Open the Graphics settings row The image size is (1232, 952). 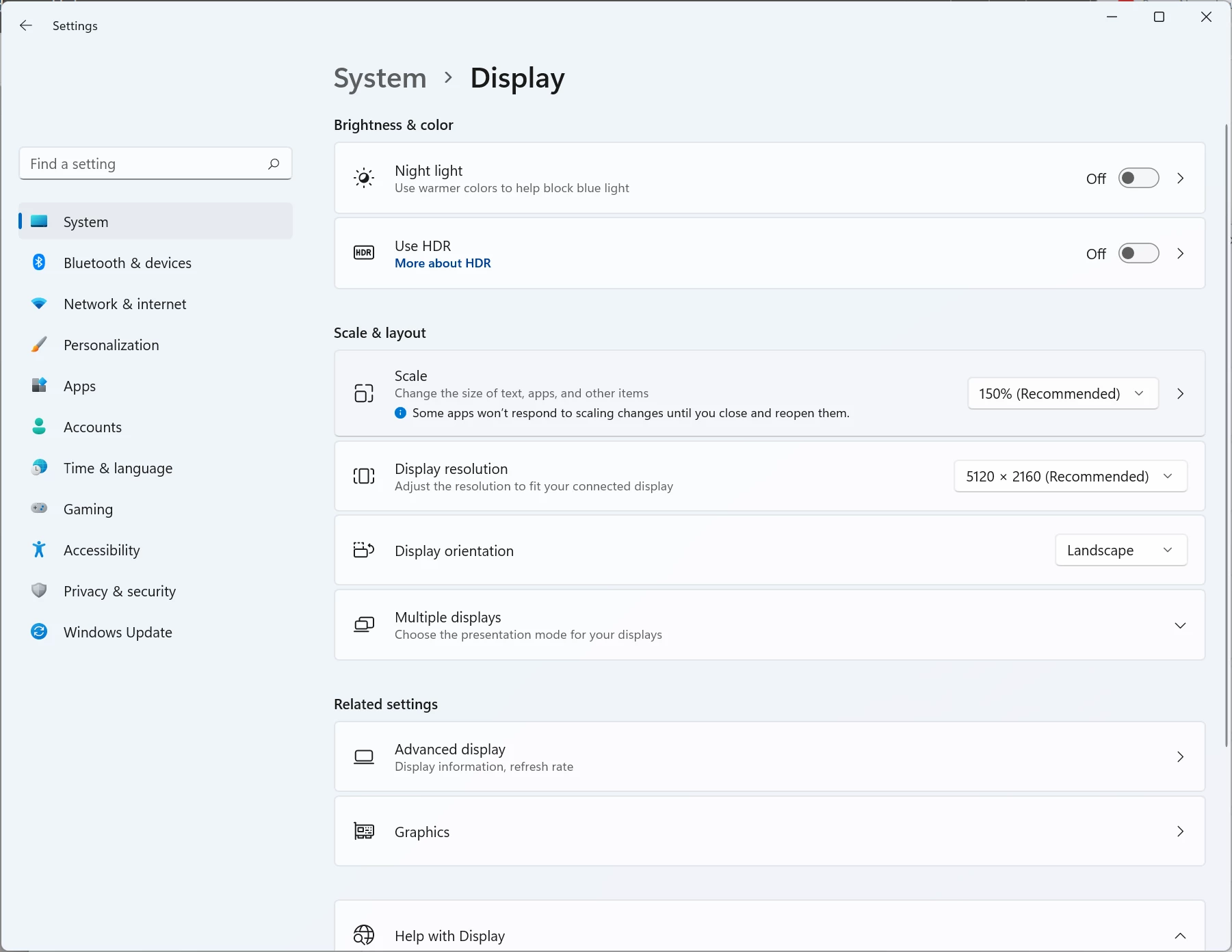tap(770, 832)
